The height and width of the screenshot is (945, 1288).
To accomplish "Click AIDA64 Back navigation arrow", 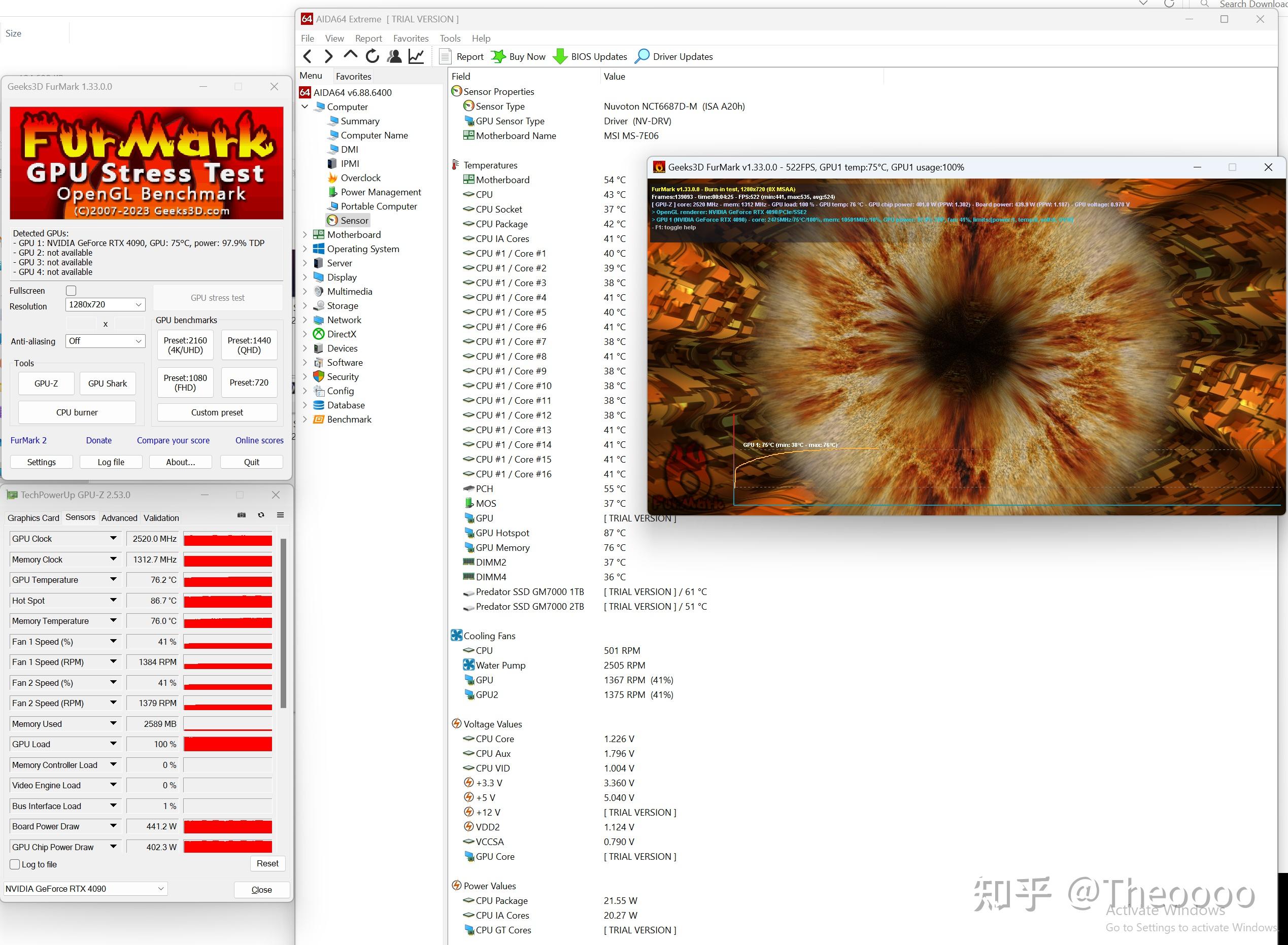I will [x=307, y=56].
